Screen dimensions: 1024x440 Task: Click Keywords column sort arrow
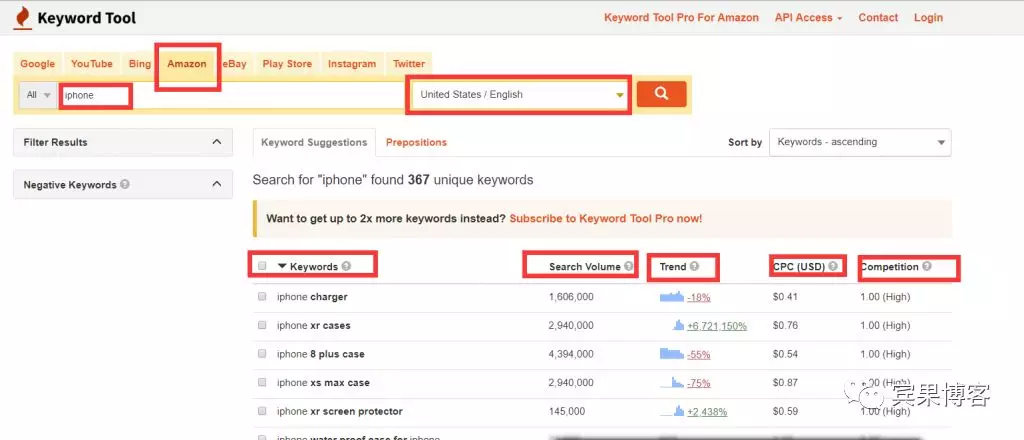click(282, 266)
